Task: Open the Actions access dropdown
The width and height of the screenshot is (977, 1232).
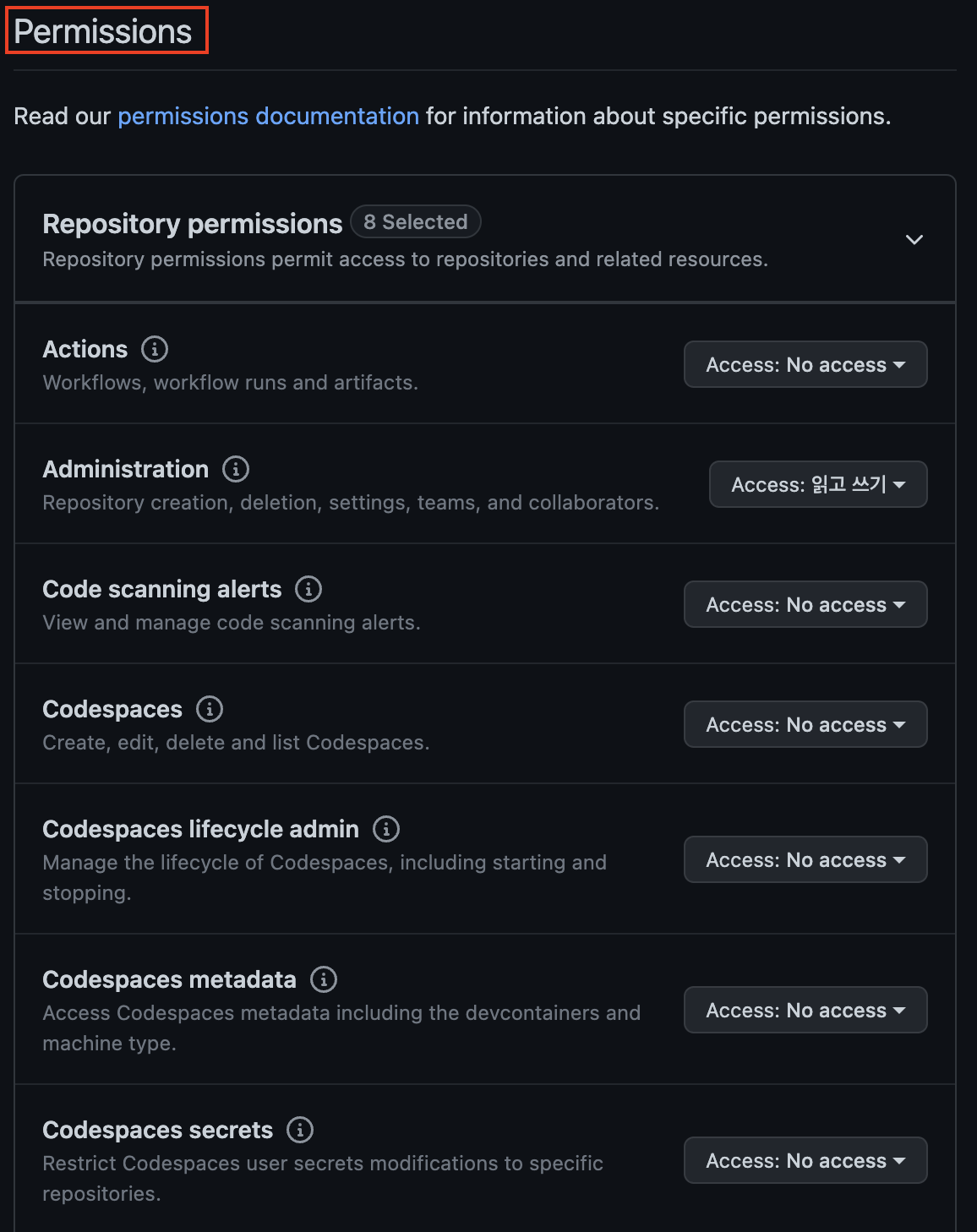Action: tap(805, 365)
